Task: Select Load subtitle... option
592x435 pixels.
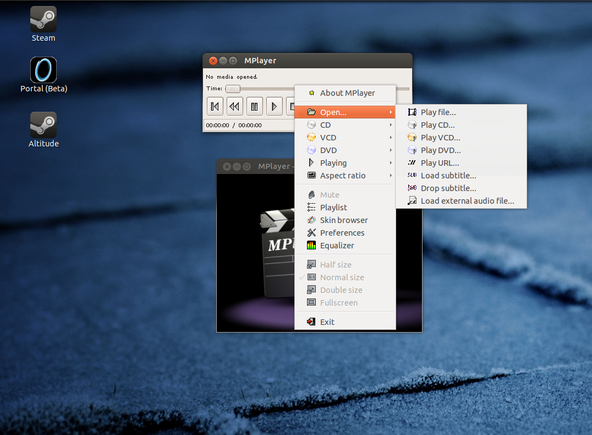Action: tap(461, 176)
